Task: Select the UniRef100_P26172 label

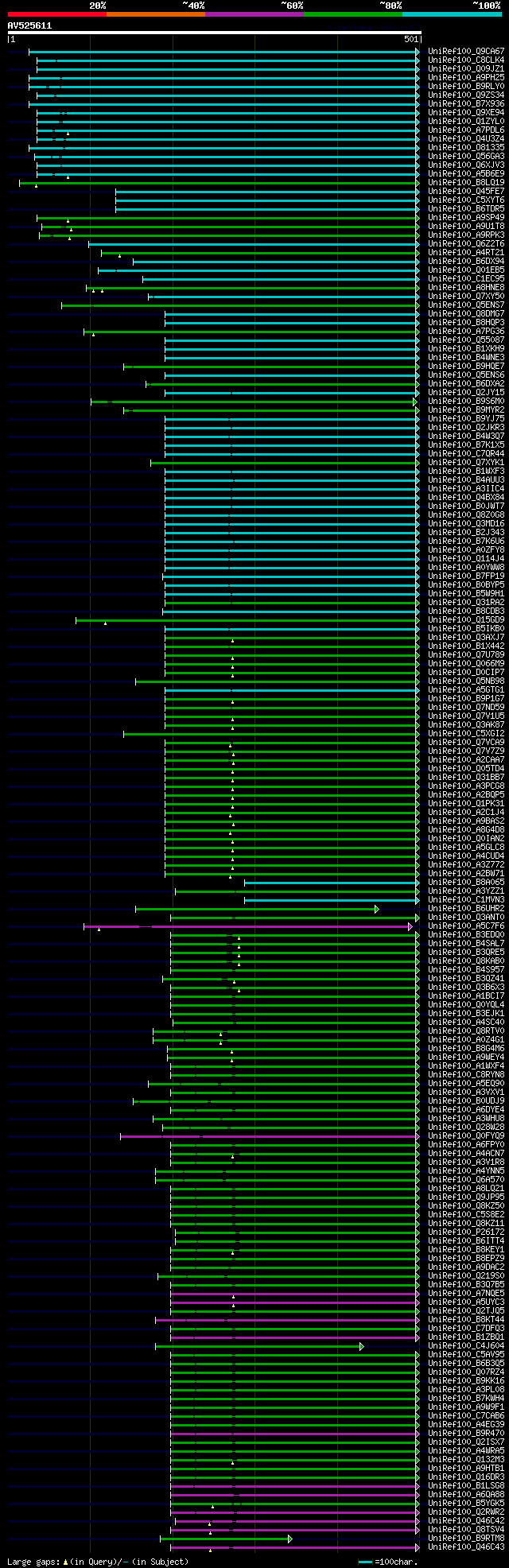Action: 466,1232
